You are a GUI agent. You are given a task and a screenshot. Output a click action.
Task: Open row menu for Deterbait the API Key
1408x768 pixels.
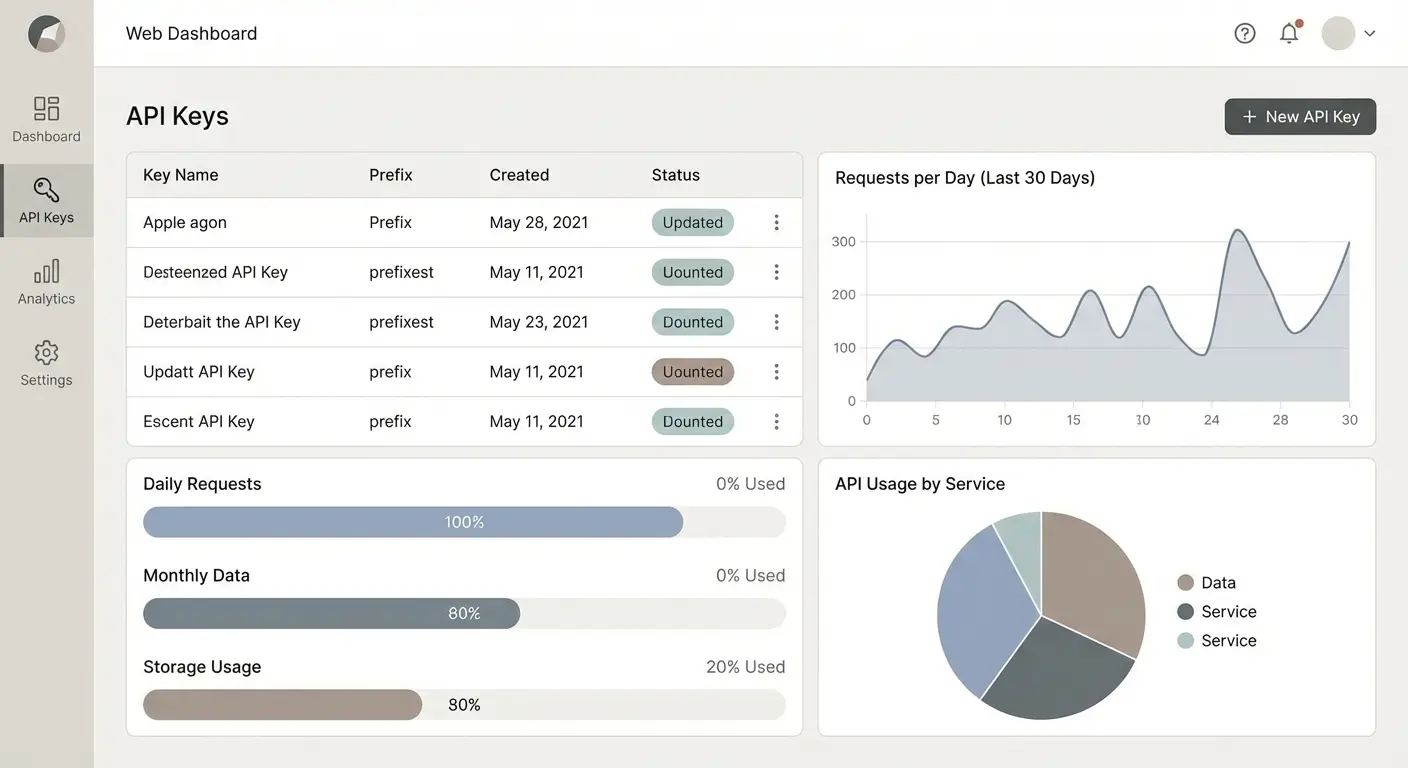(x=776, y=322)
